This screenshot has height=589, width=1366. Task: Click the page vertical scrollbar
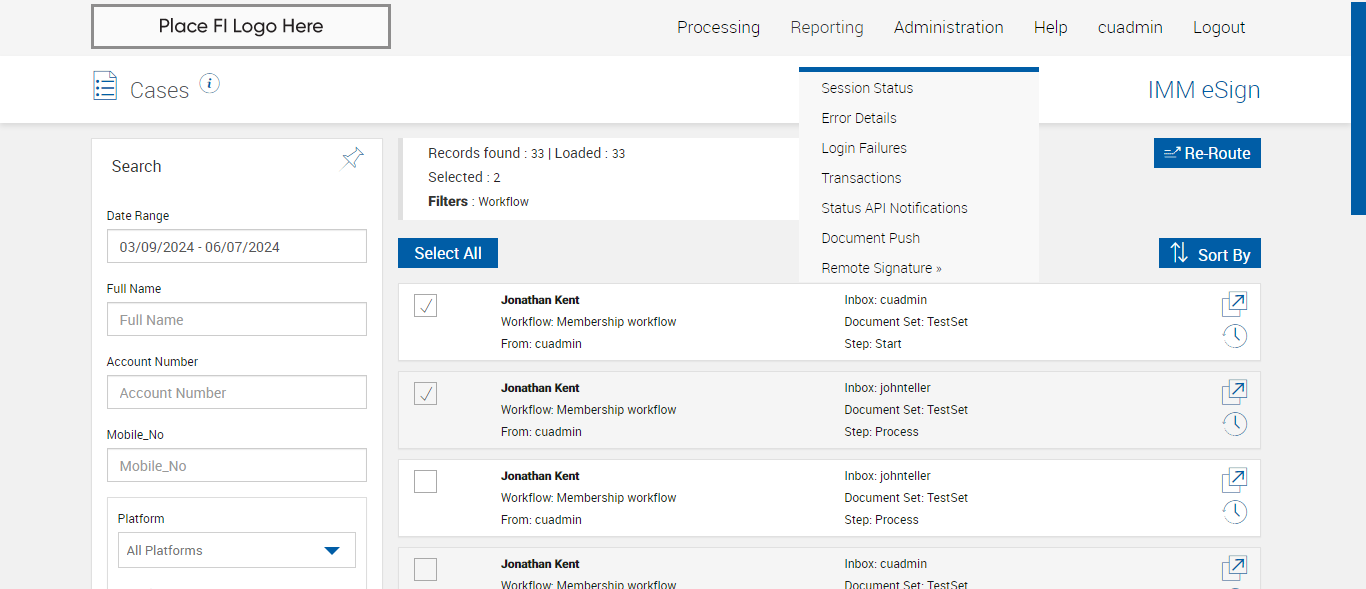pos(1358,107)
